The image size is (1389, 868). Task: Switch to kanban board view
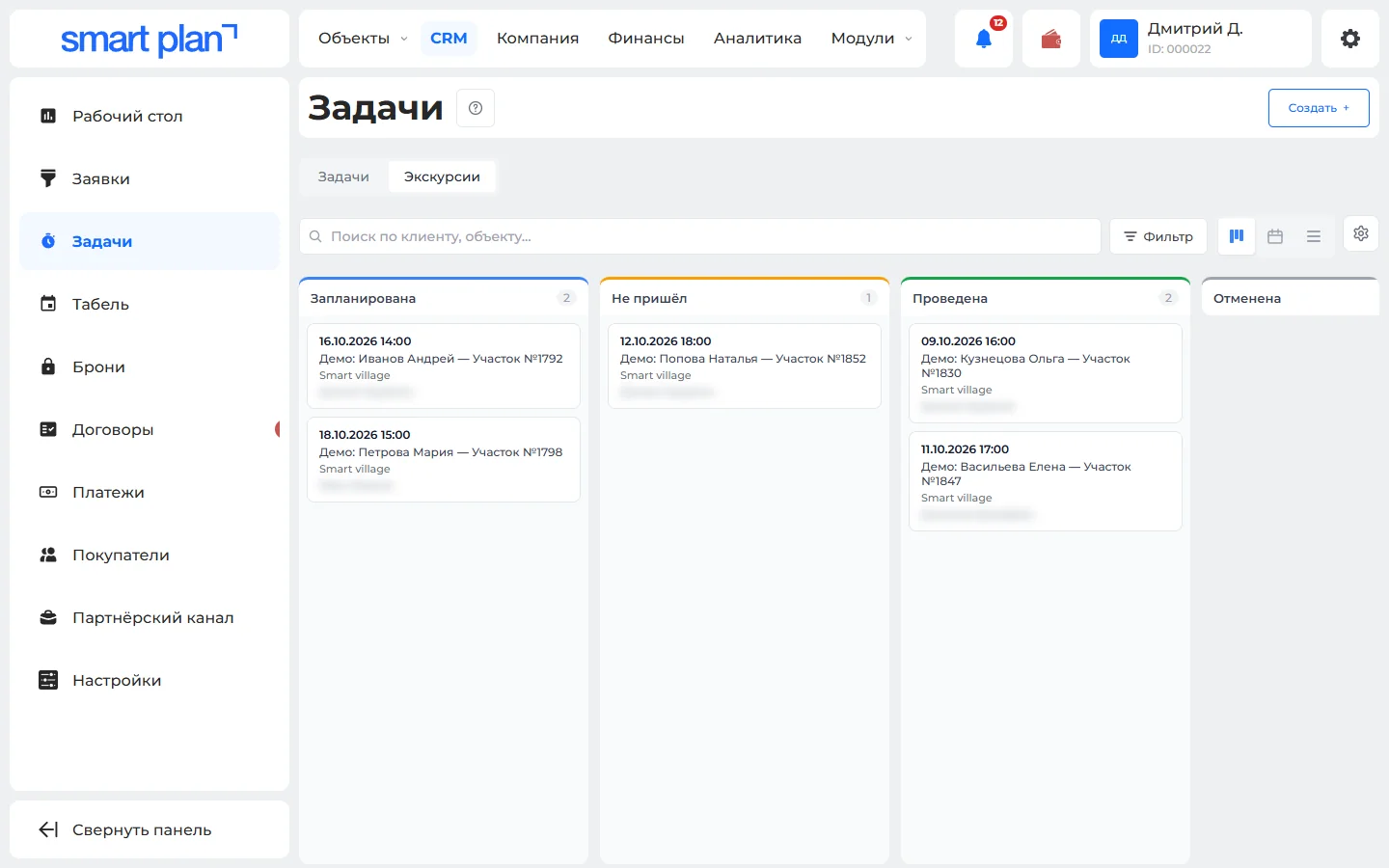click(x=1237, y=236)
